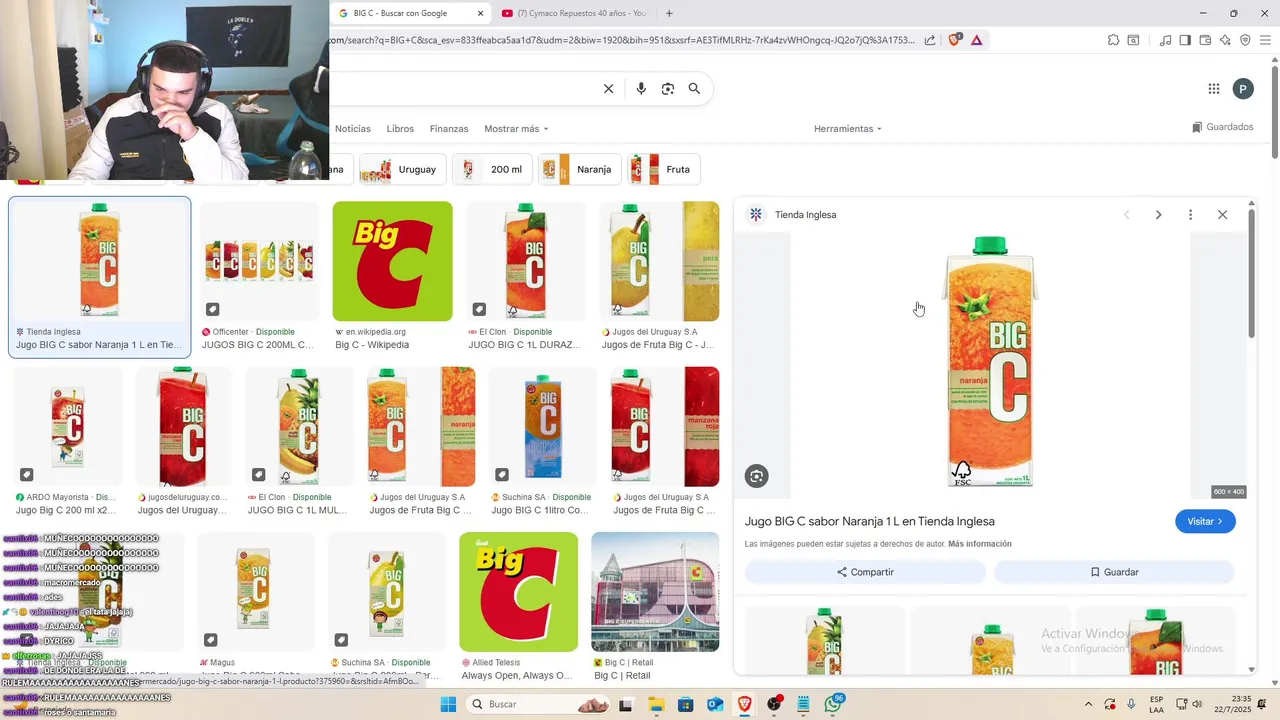Click the browser page vertical scrollbar

tap(1275, 110)
